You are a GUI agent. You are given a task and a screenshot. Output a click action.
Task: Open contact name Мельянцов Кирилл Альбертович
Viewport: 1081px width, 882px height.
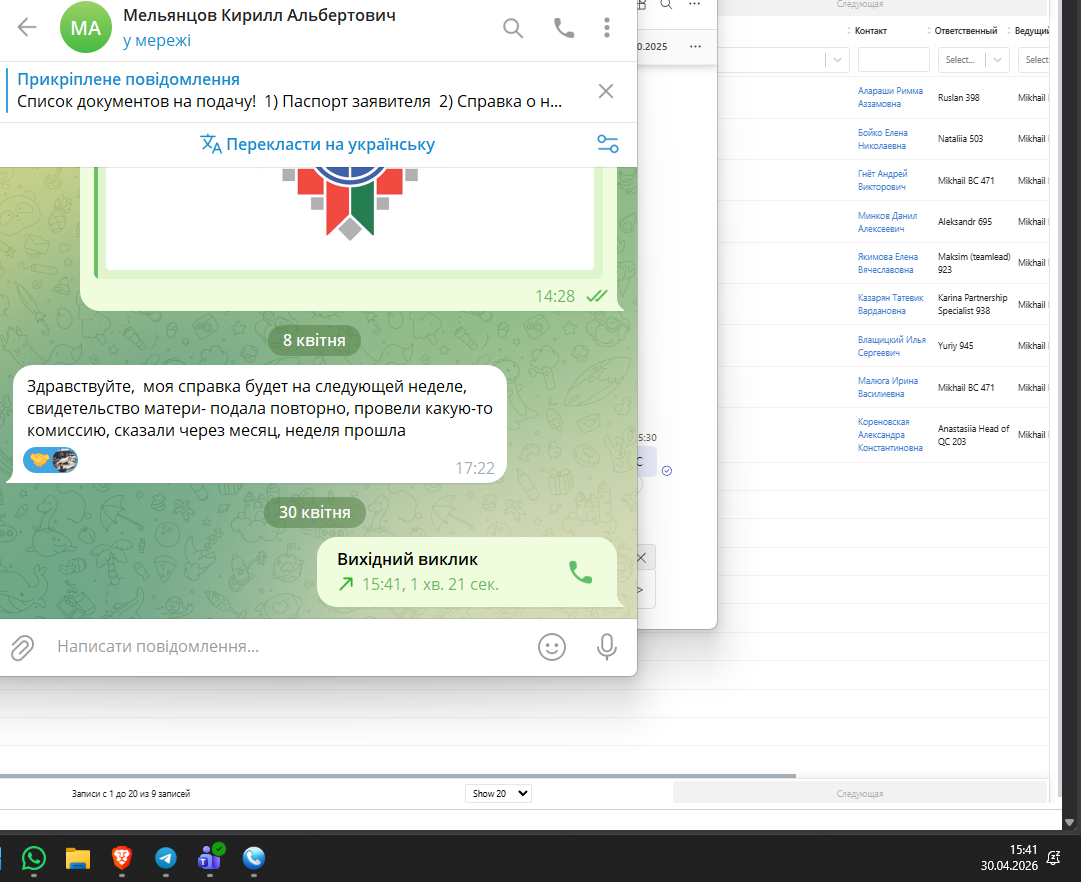pyautogui.click(x=259, y=15)
